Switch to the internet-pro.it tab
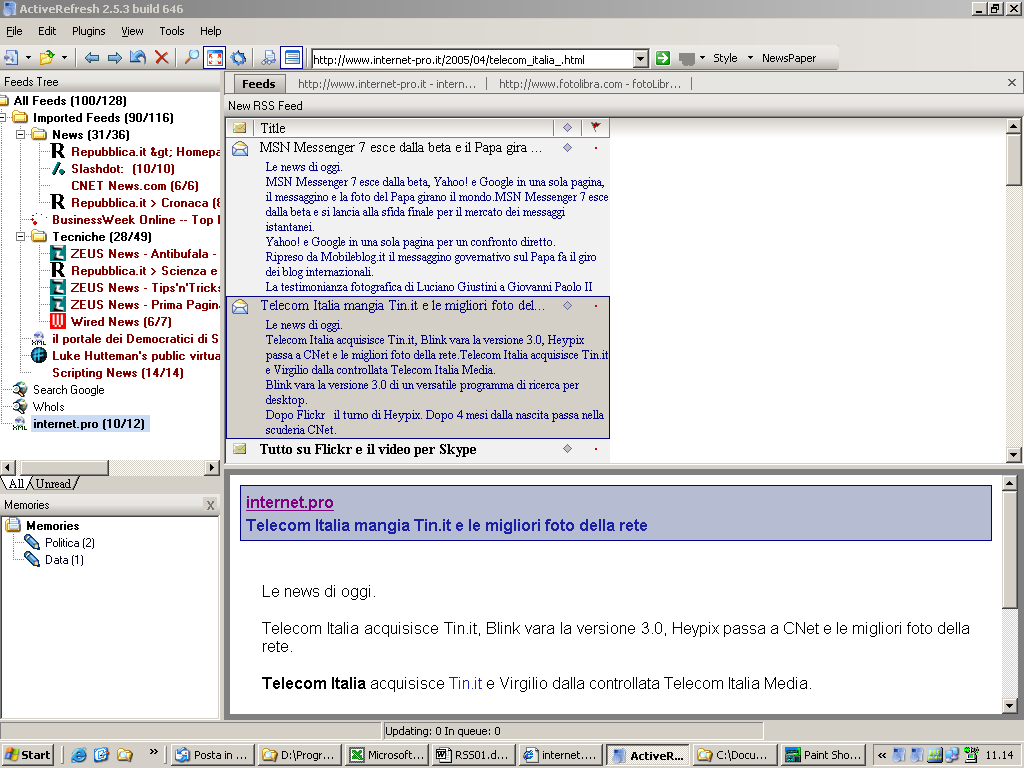The width and height of the screenshot is (1024, 768). [387, 84]
